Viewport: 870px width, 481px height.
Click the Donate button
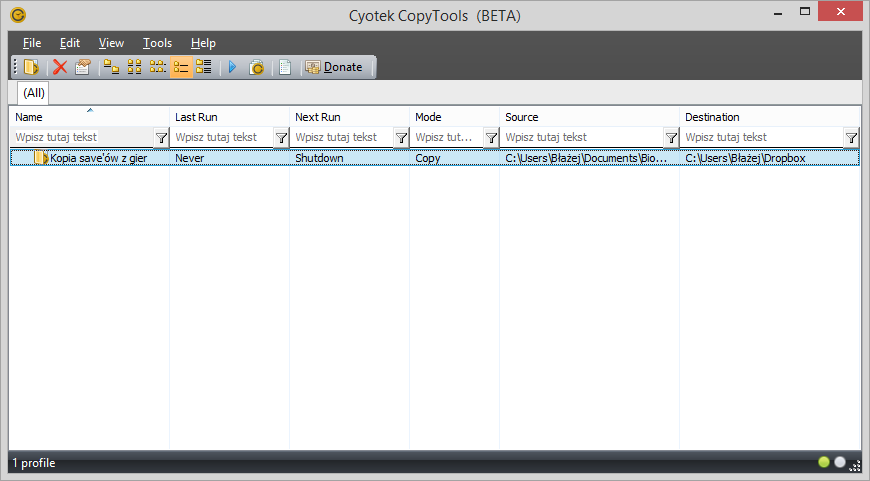(x=335, y=67)
